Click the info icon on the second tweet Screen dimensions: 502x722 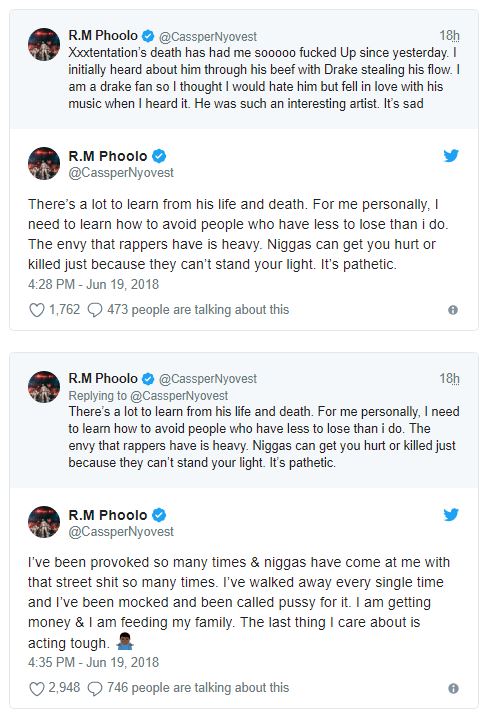pos(453,688)
